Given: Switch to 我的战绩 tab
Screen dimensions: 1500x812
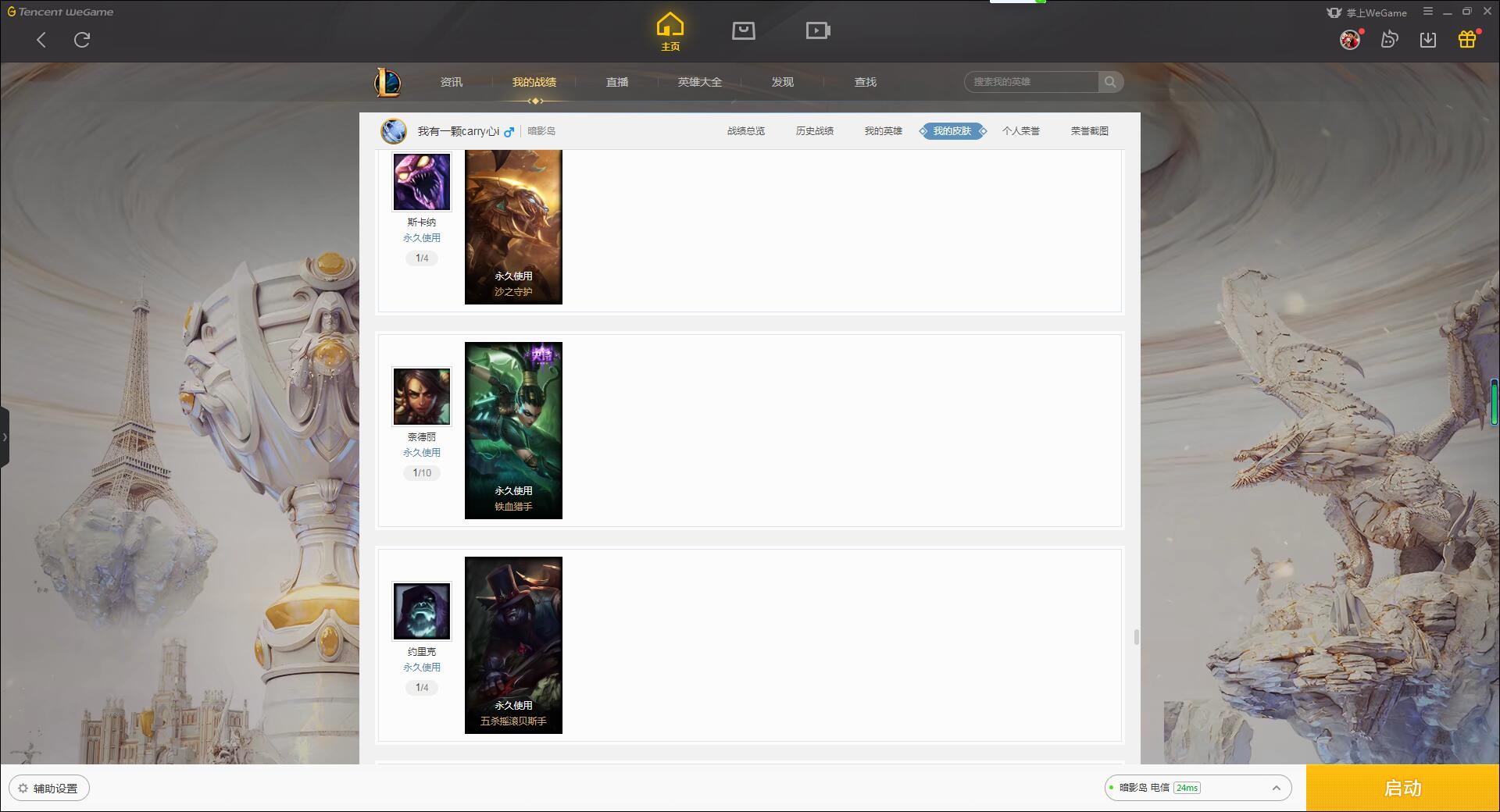Looking at the screenshot, I should (x=534, y=82).
